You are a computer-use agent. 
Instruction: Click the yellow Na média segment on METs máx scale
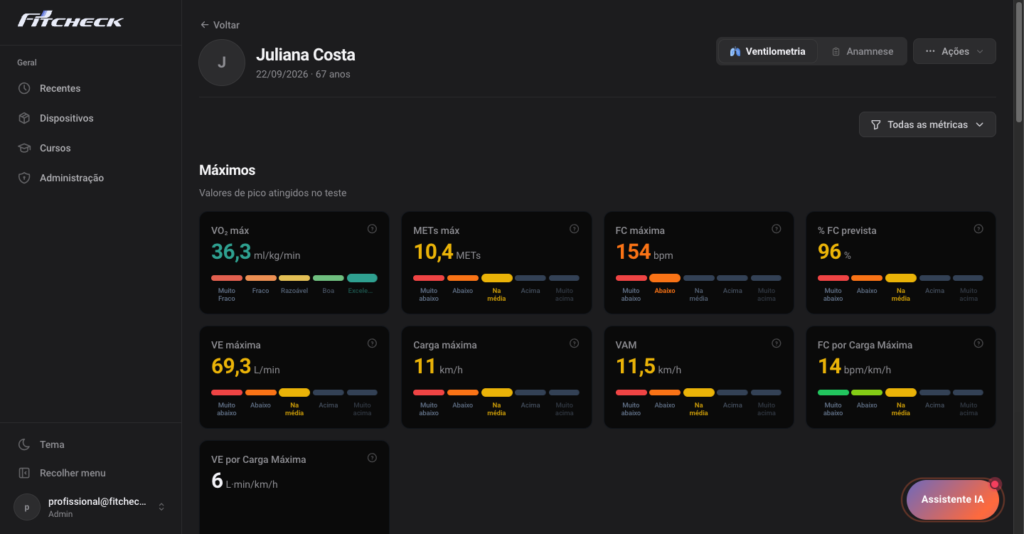[x=496, y=278]
